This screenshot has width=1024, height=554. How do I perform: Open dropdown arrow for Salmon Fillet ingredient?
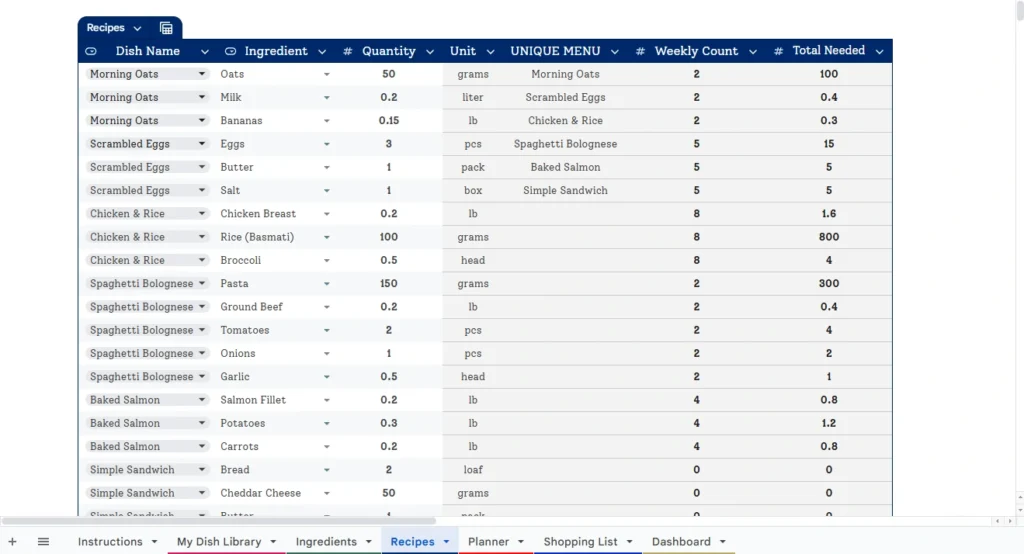click(327, 400)
